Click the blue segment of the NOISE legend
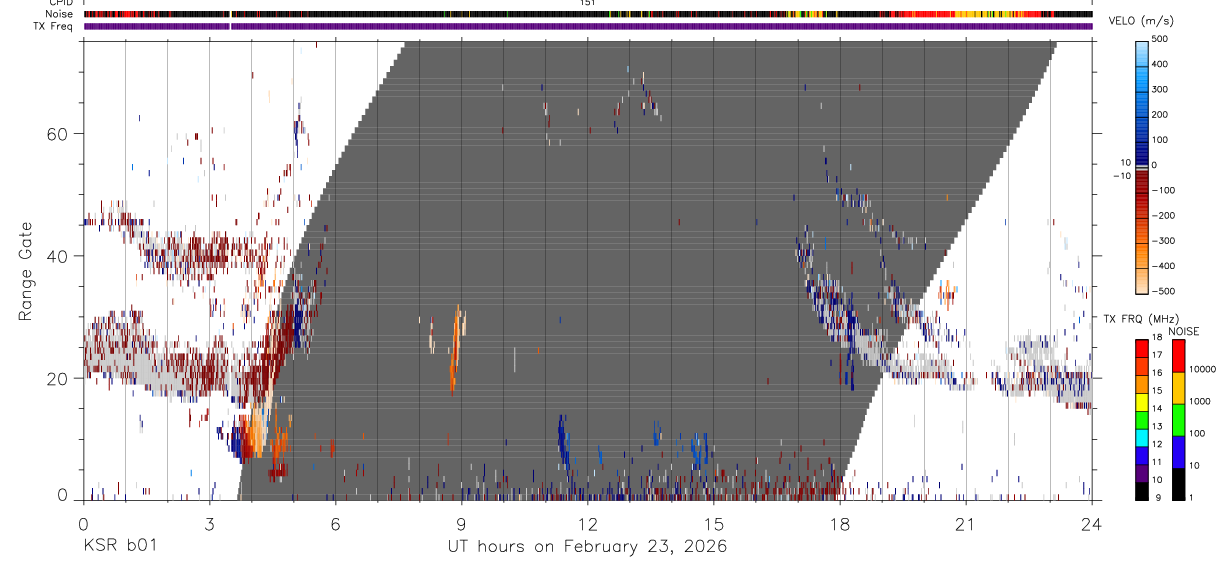Image resolution: width=1228 pixels, height=567 pixels. [x=1177, y=452]
